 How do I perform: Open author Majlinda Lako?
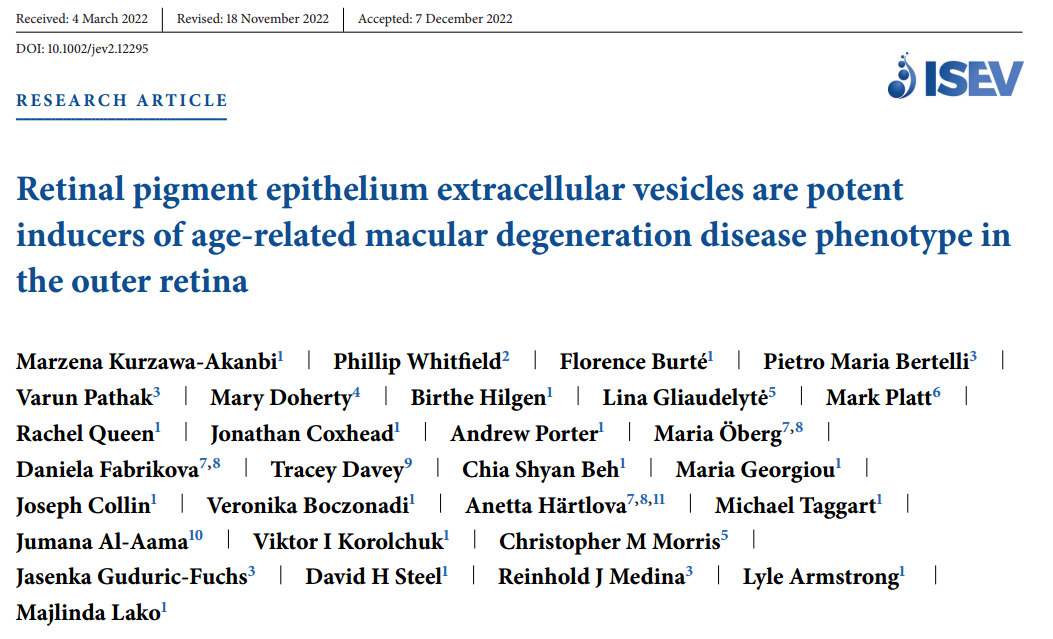(x=88, y=613)
